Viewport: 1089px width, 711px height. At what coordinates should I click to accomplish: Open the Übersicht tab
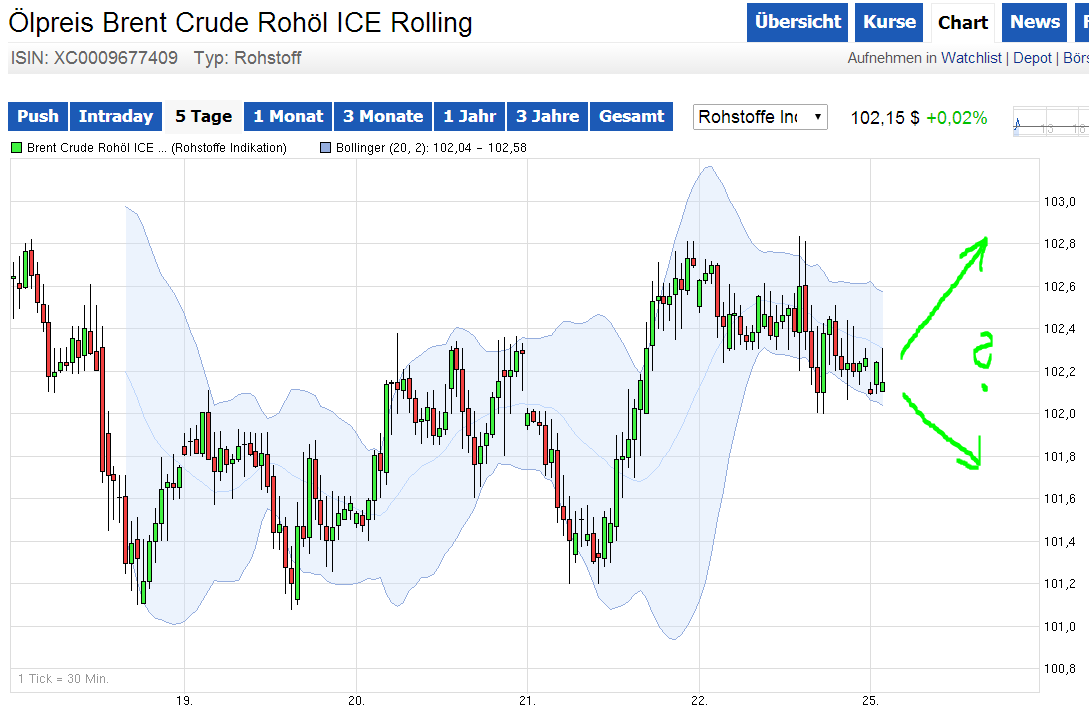pyautogui.click(x=797, y=22)
